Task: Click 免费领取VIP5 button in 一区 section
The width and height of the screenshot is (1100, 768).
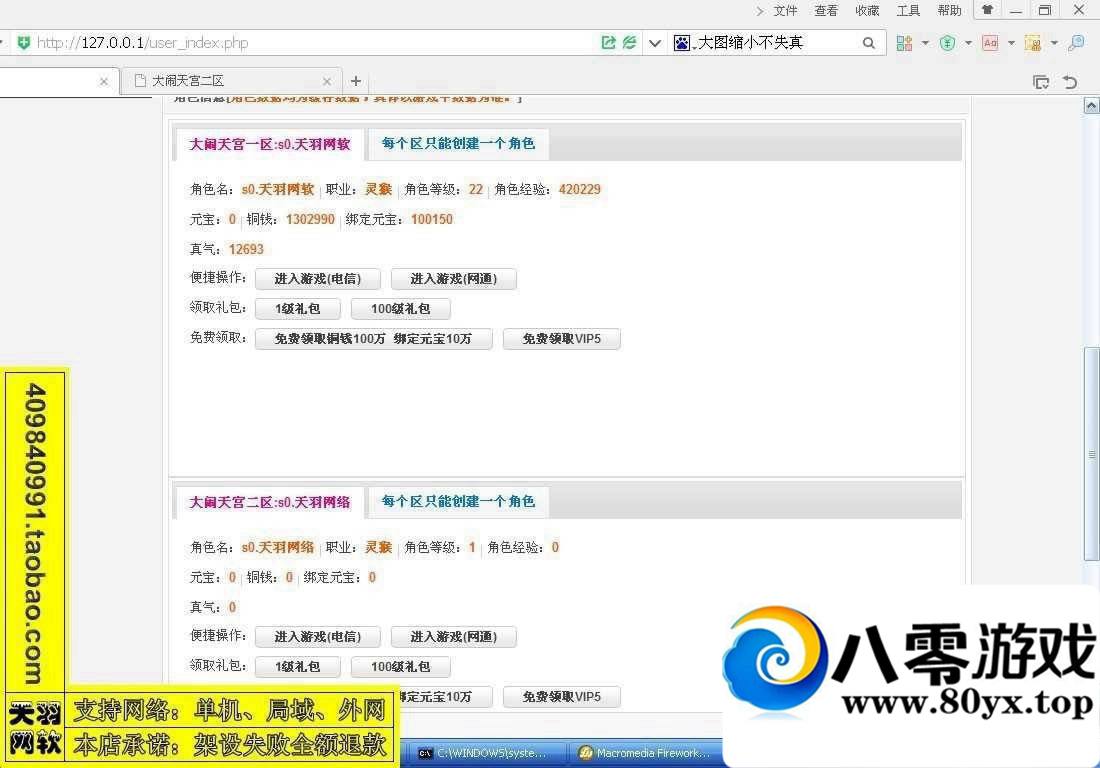Action: (x=562, y=339)
